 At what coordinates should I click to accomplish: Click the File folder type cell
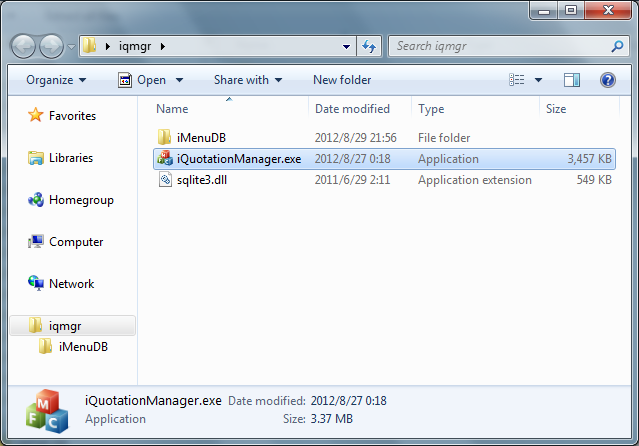click(444, 138)
